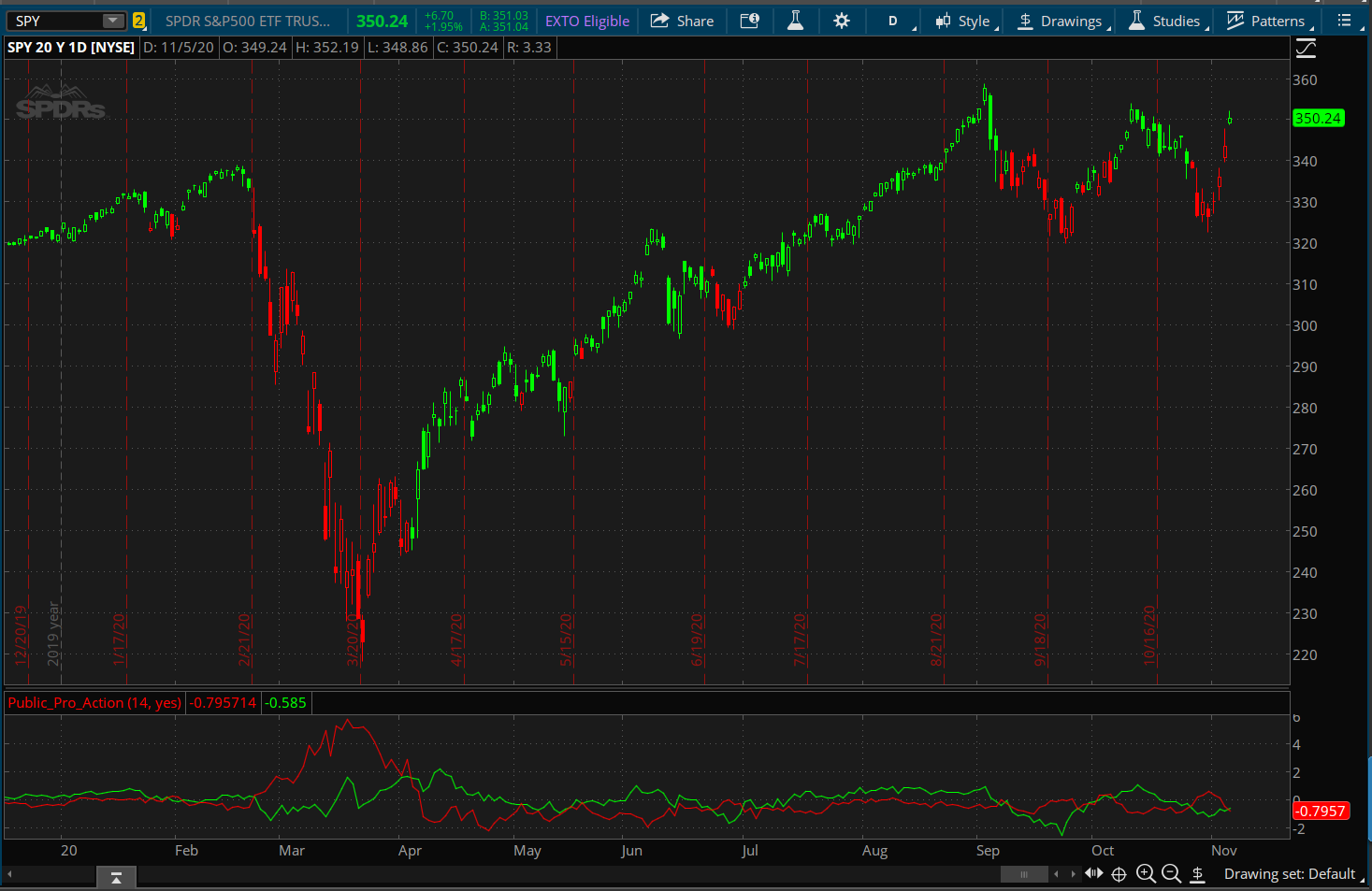Click the EXTO Eligible label
The width and height of the screenshot is (1372, 891).
[x=587, y=21]
